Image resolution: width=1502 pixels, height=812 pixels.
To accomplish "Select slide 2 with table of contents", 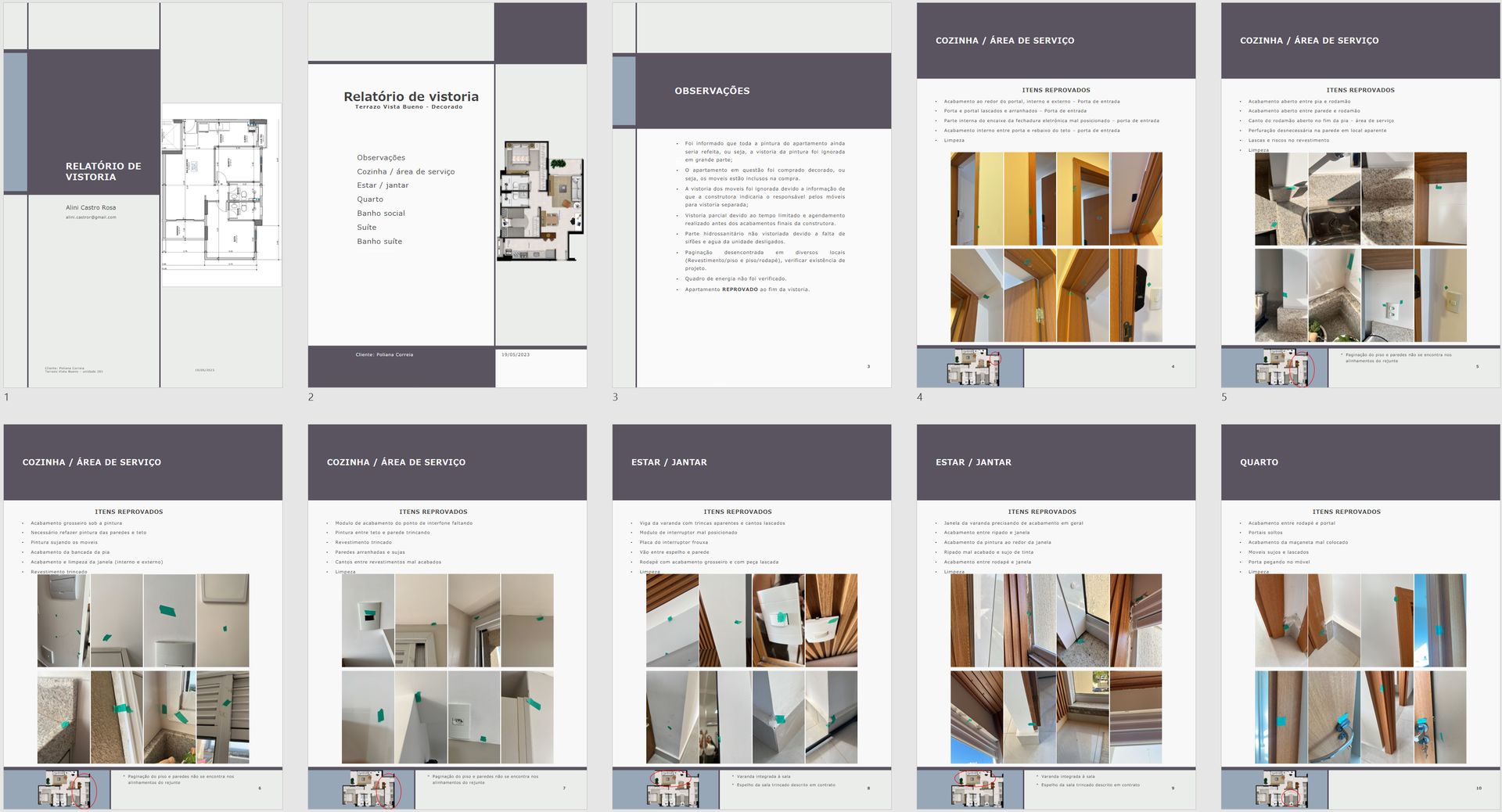I will point(447,195).
